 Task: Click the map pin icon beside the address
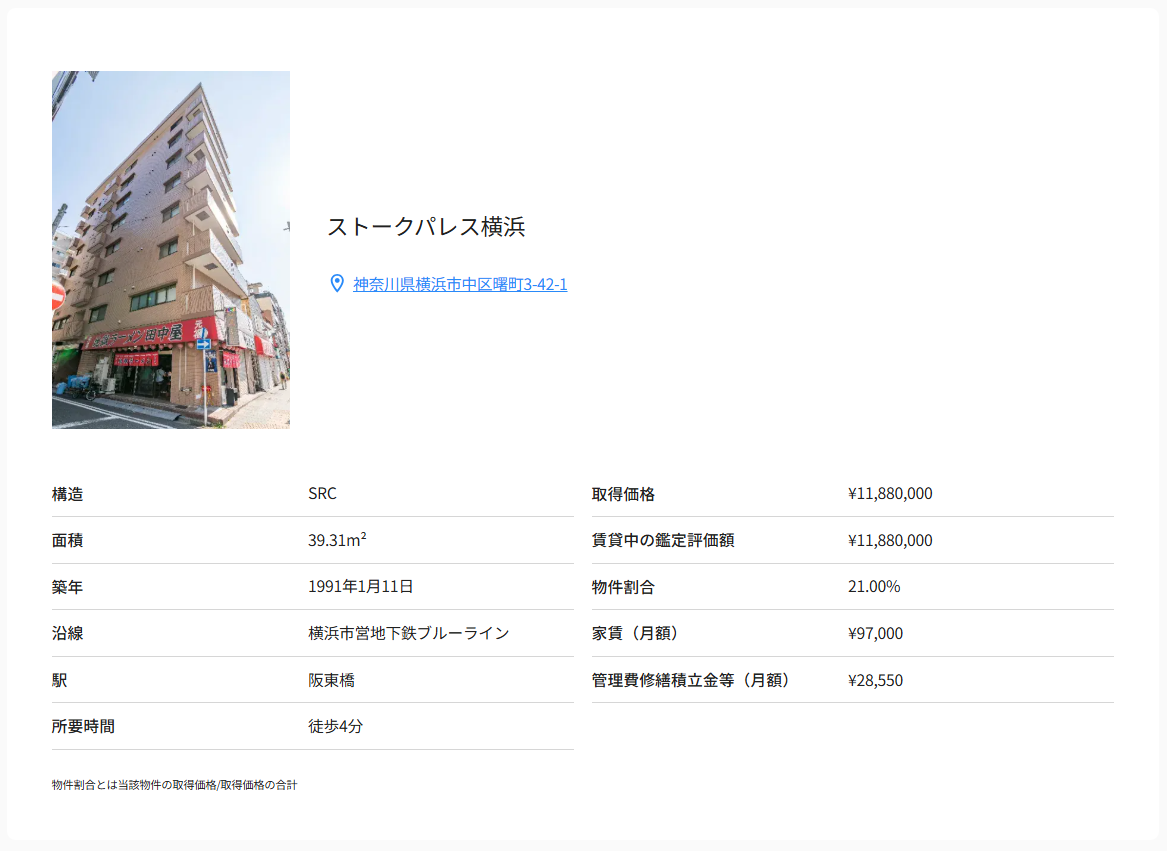click(x=337, y=284)
